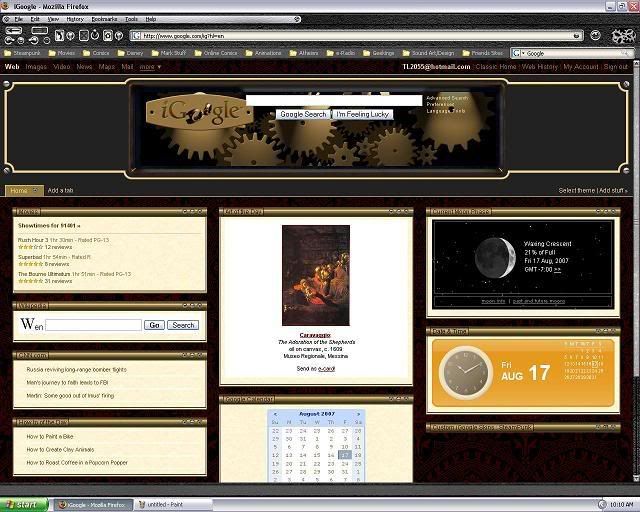Close the Wikipedia gadget with its X icon
Screen dimensions: 640x512
(x=200, y=305)
